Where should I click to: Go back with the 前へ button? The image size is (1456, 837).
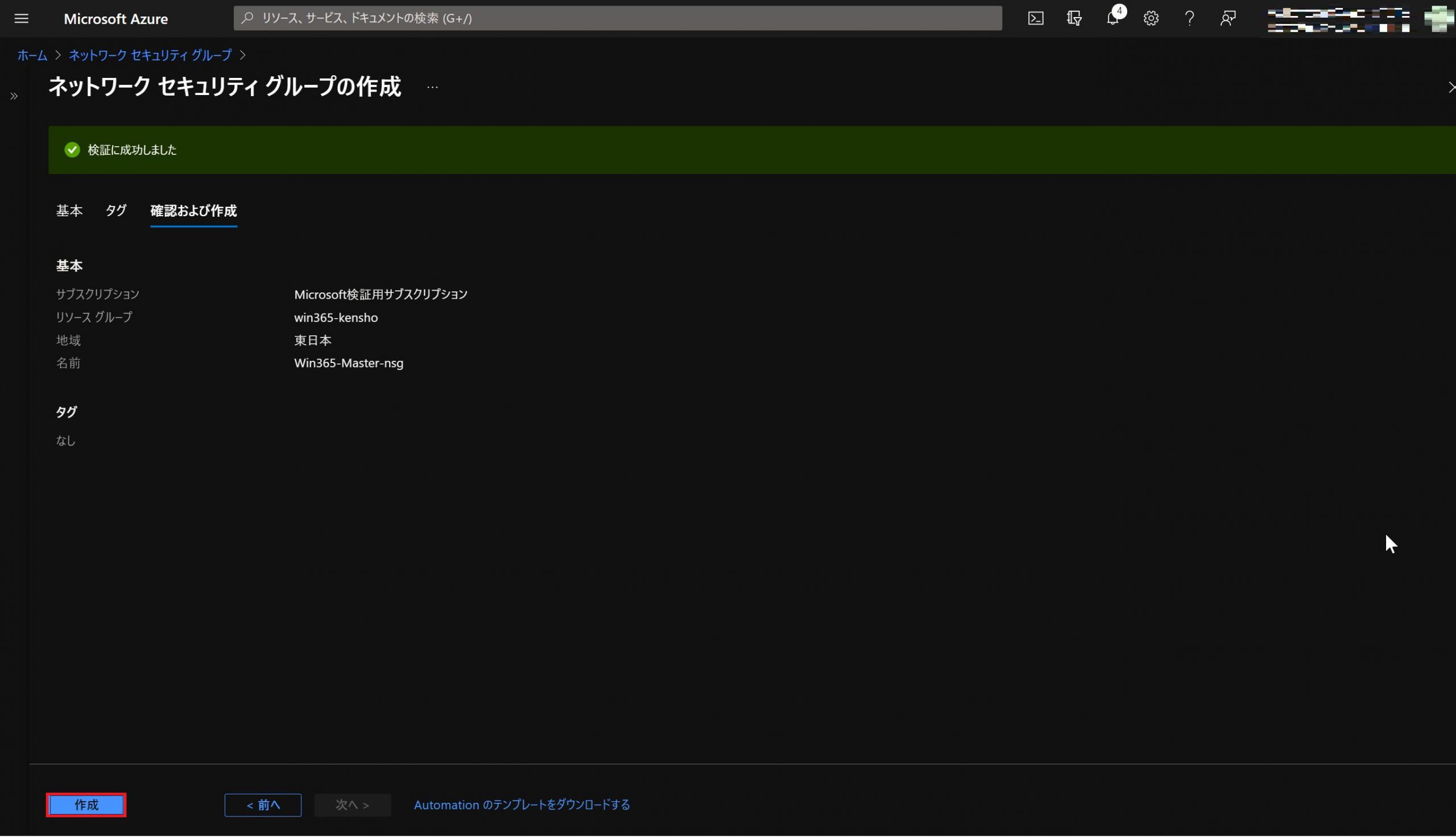263,805
